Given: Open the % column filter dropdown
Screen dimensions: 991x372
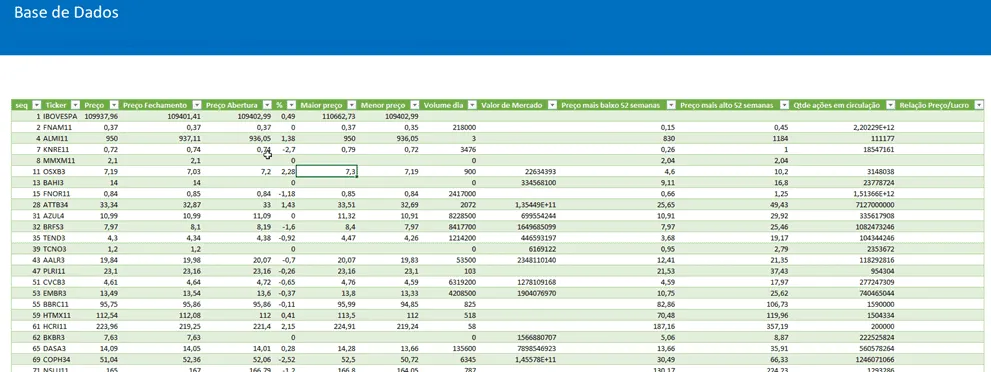Looking at the screenshot, I should 291,105.
